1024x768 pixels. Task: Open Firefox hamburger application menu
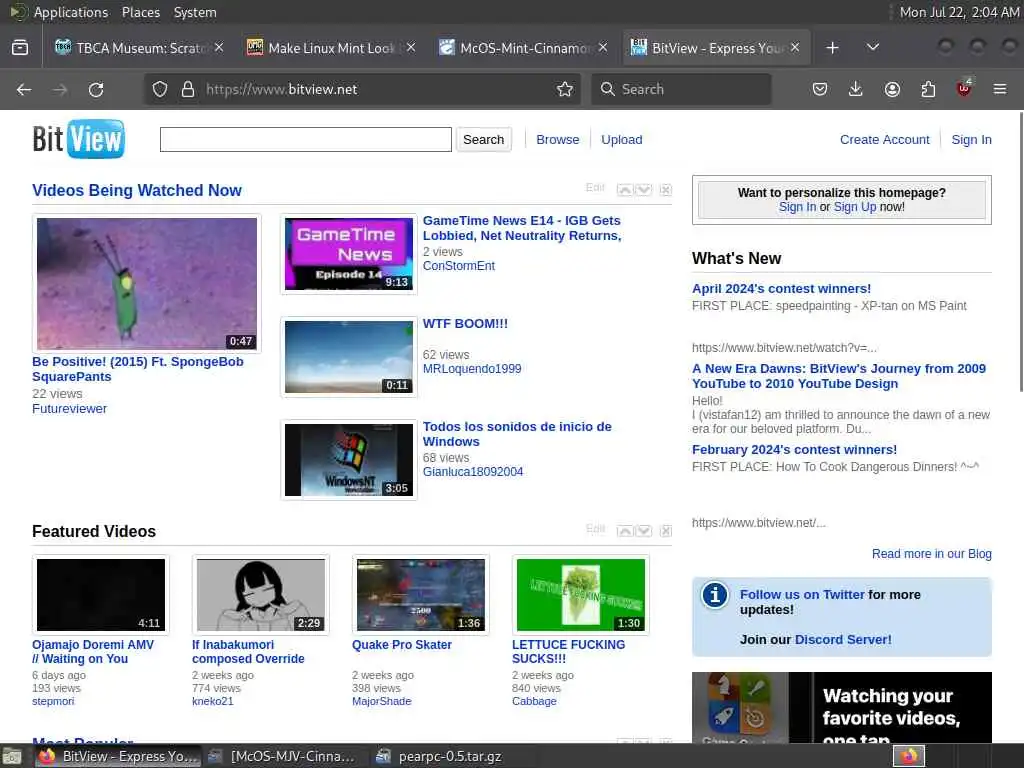click(1000, 89)
